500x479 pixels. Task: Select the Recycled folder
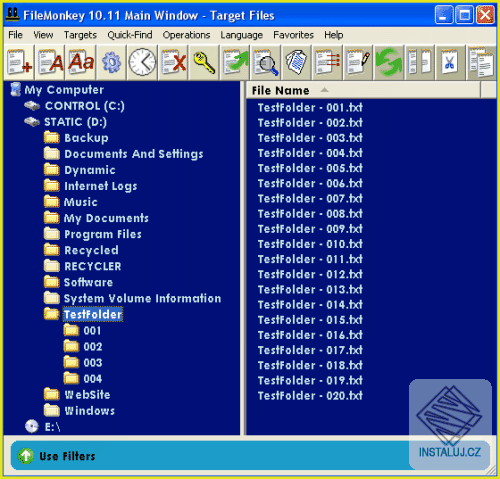[x=91, y=250]
